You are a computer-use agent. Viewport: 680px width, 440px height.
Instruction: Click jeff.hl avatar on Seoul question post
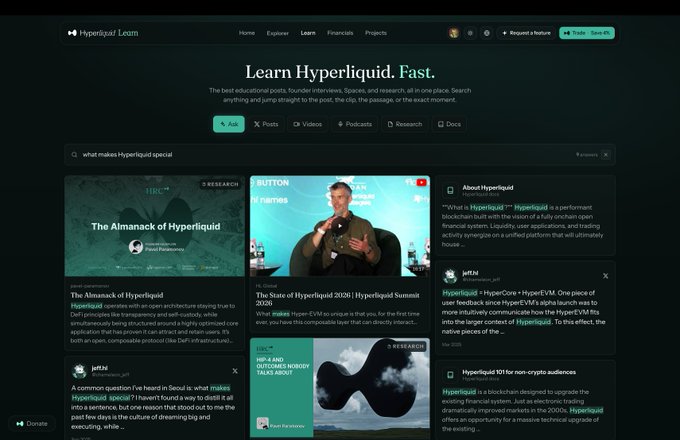[79, 371]
